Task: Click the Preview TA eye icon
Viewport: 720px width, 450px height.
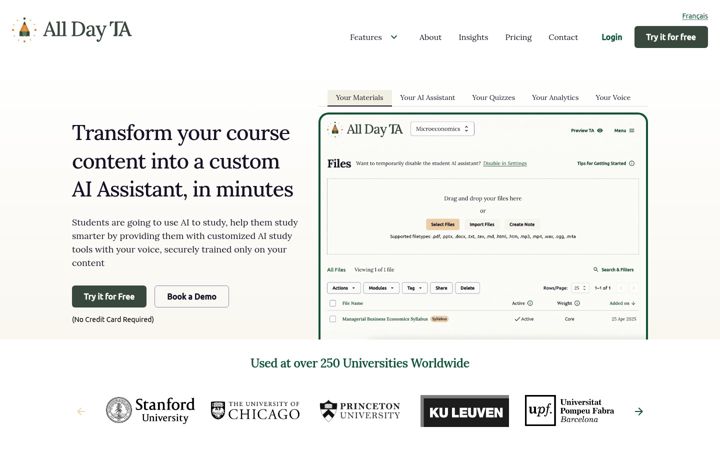Action: (x=600, y=130)
